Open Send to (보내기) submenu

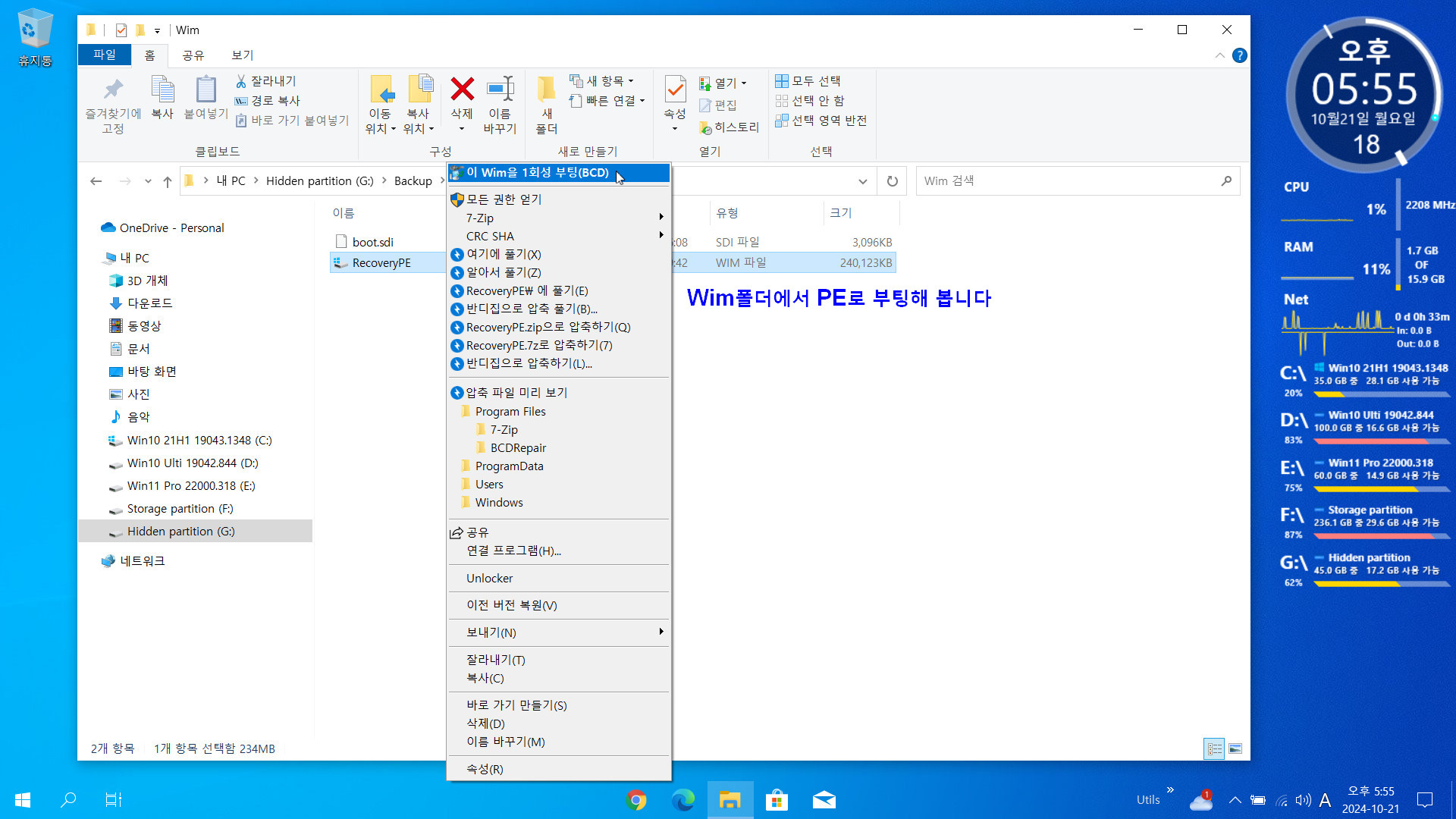point(559,632)
